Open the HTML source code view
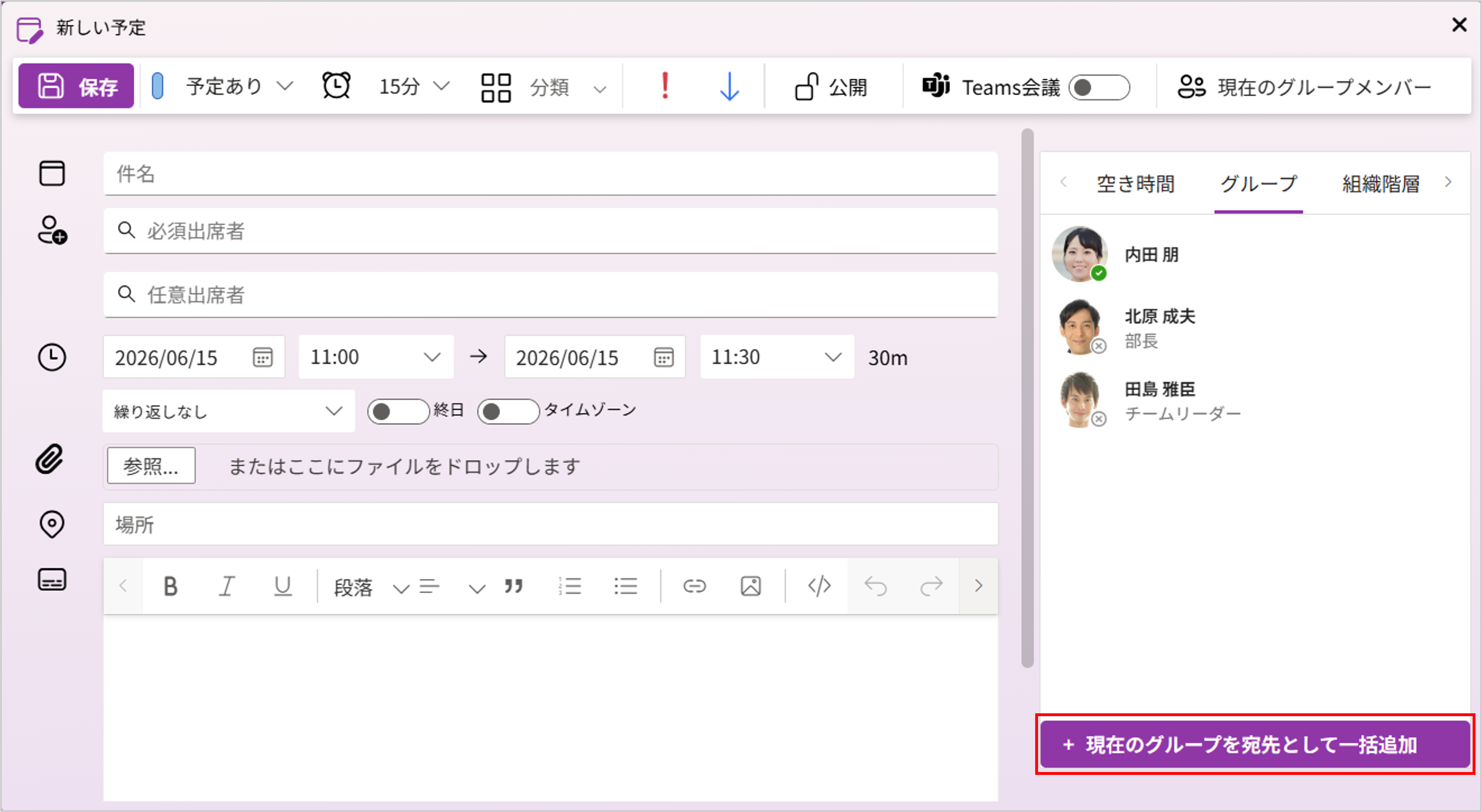The width and height of the screenshot is (1482, 812). tap(819, 586)
